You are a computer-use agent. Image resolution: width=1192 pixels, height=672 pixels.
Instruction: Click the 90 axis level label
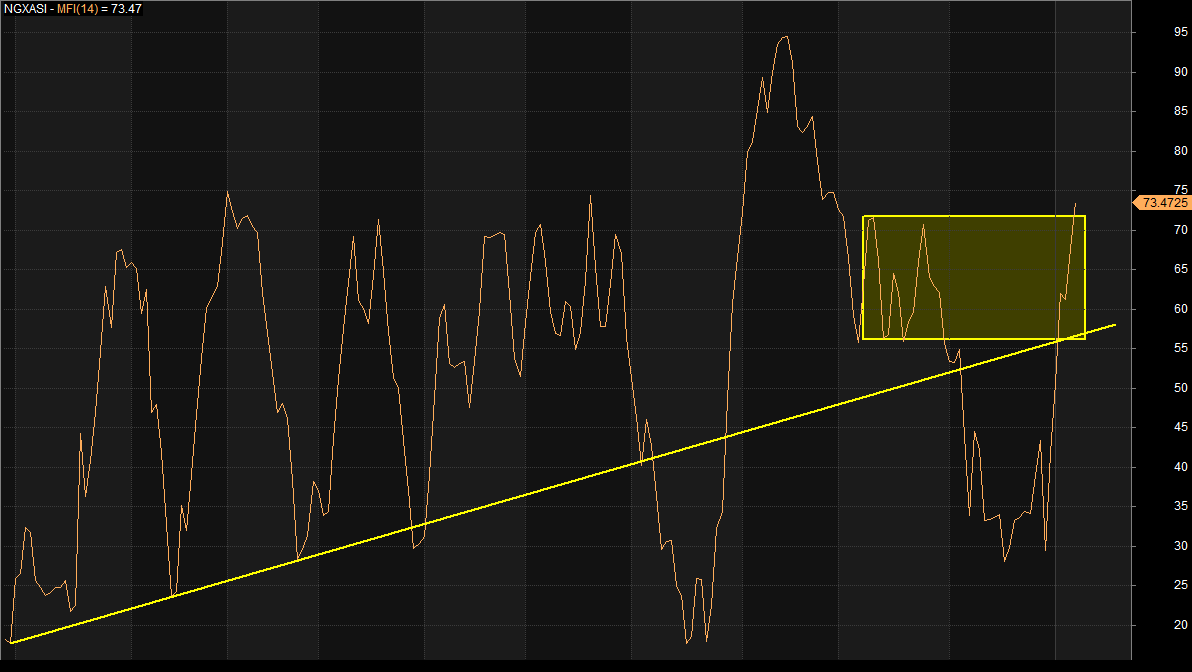coord(1181,71)
